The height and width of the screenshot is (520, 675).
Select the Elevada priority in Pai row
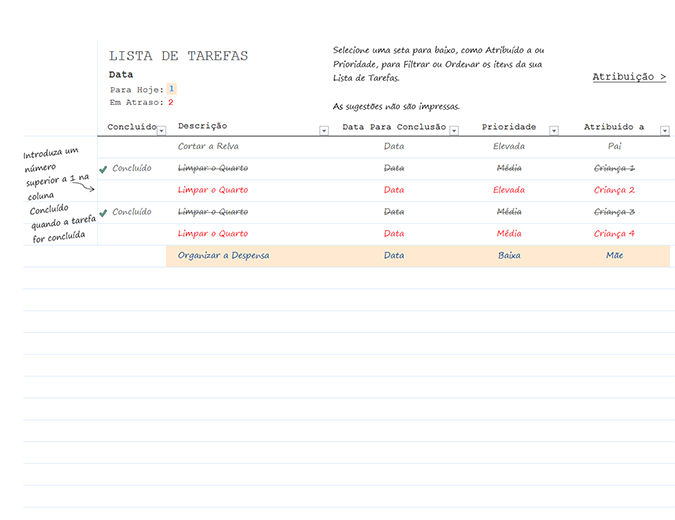click(509, 146)
